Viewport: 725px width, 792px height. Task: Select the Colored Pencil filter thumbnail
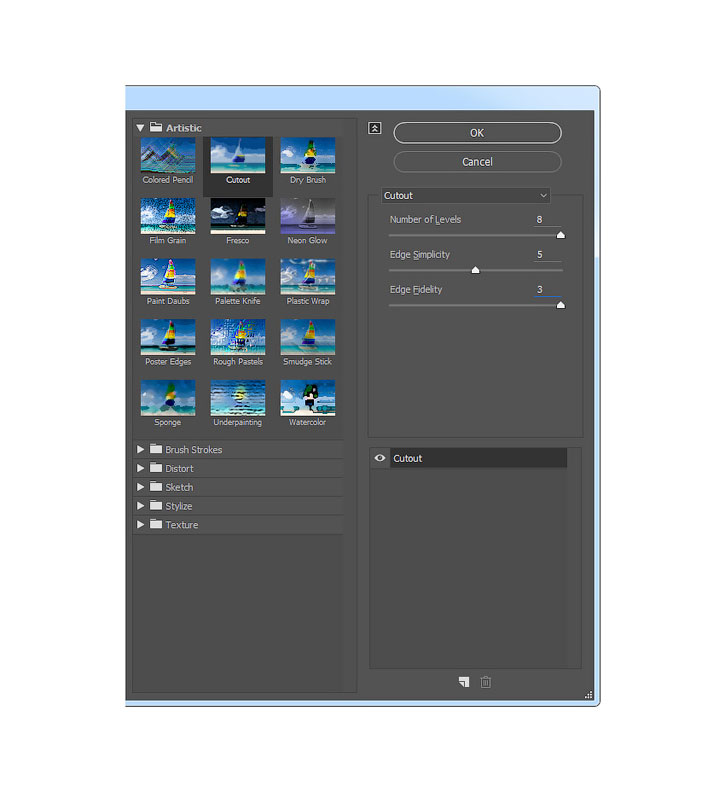[168, 156]
